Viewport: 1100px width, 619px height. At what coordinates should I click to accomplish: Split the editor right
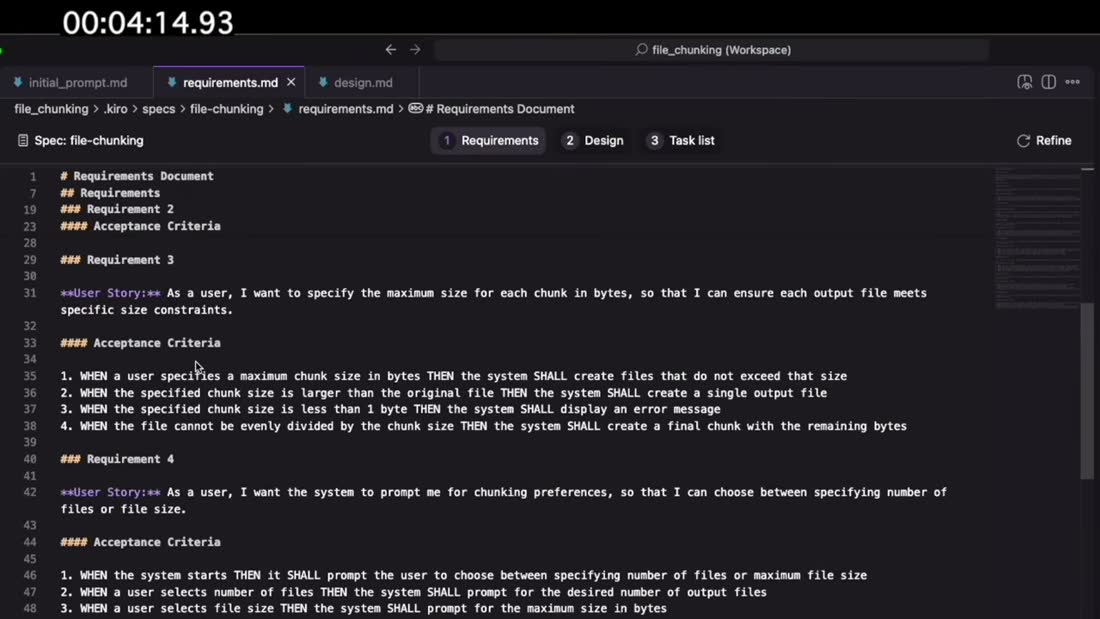[1048, 82]
